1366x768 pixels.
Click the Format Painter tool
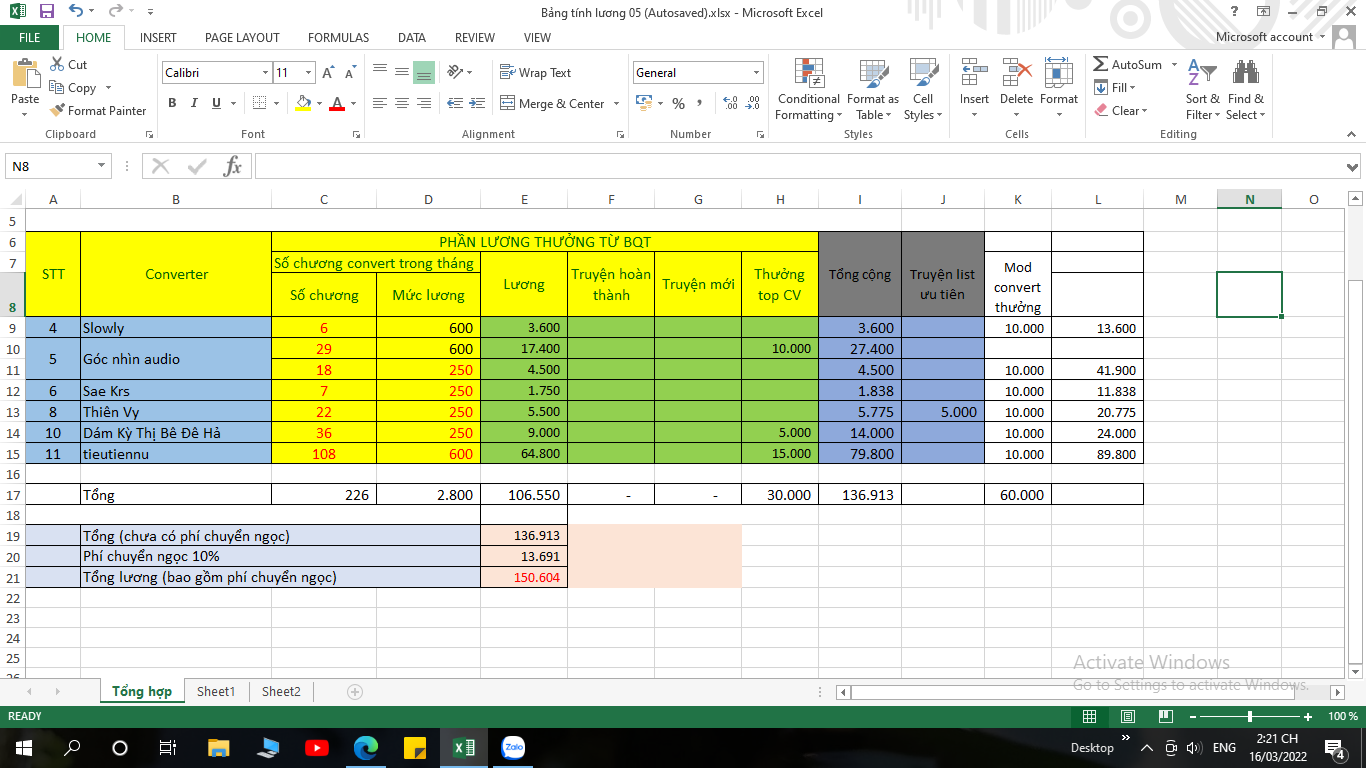pos(98,111)
